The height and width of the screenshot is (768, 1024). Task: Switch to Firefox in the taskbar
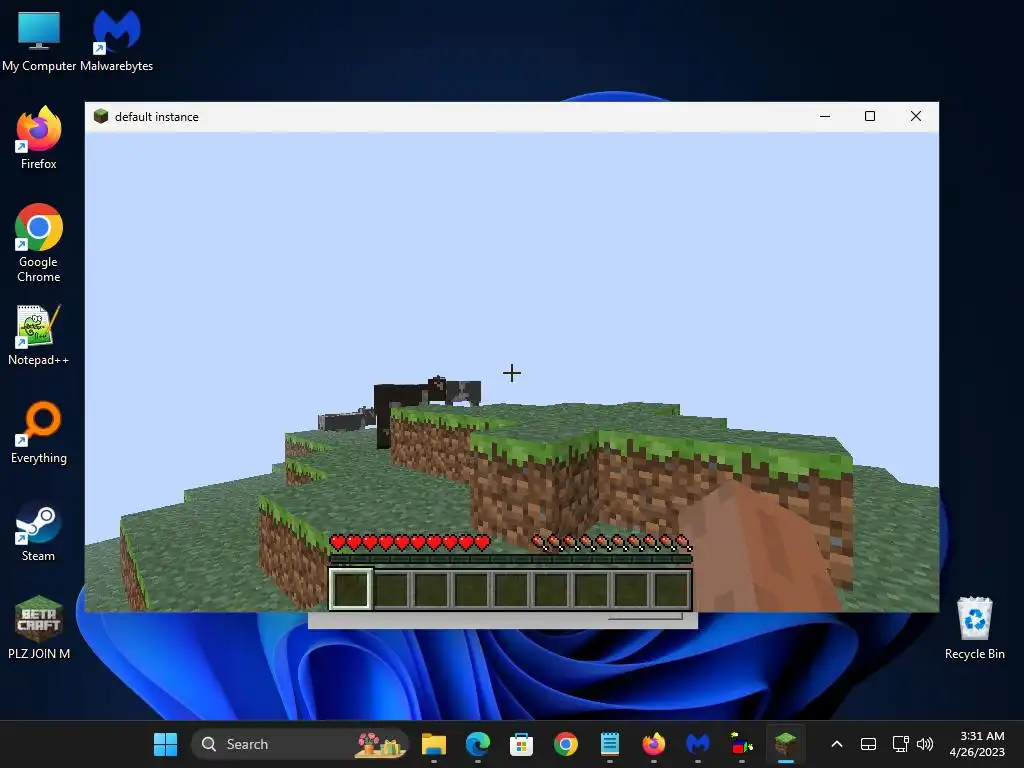pyautogui.click(x=654, y=744)
